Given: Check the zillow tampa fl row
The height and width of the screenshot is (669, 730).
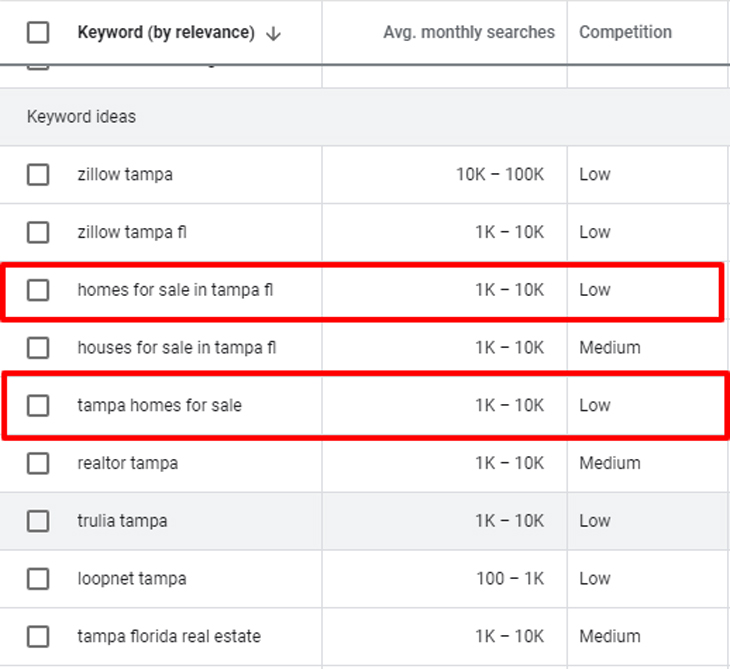Looking at the screenshot, I should tap(38, 232).
